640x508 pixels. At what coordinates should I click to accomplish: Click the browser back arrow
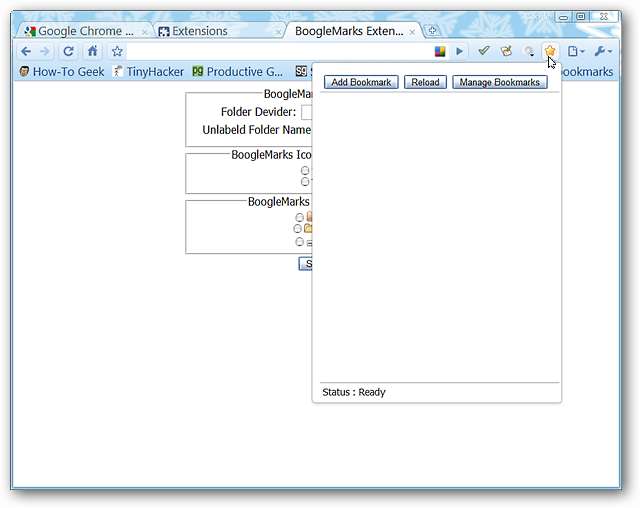[x=26, y=51]
